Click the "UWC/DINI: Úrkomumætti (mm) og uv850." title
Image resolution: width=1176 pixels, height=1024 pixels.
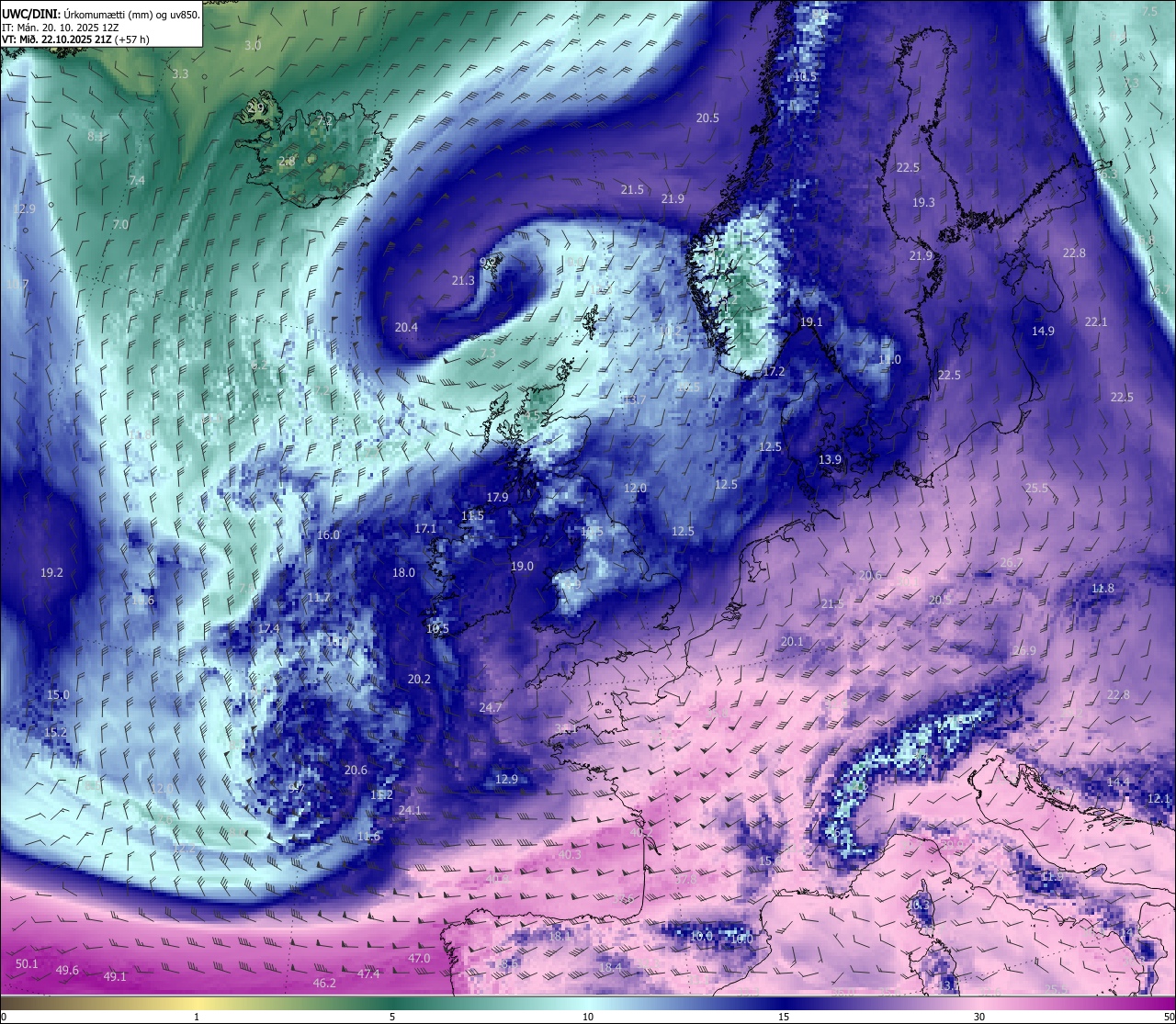point(101,15)
